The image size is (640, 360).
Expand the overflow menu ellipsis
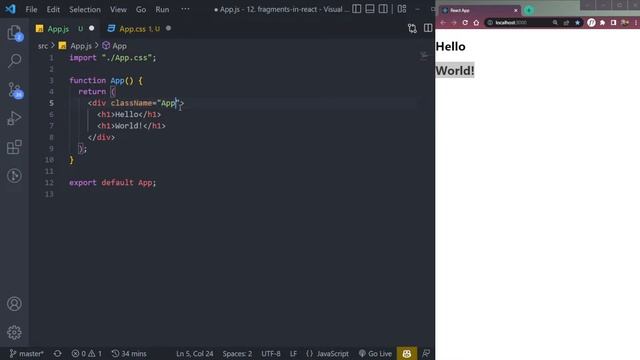tap(185, 9)
